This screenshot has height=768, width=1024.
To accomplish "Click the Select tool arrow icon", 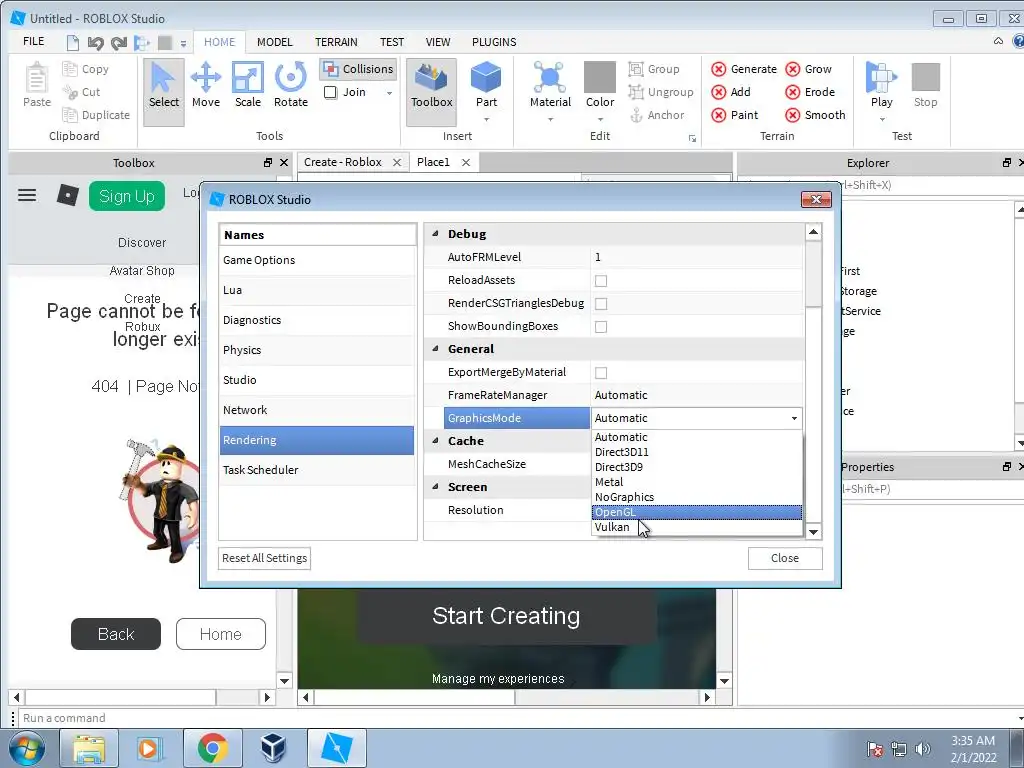I will pos(163,78).
